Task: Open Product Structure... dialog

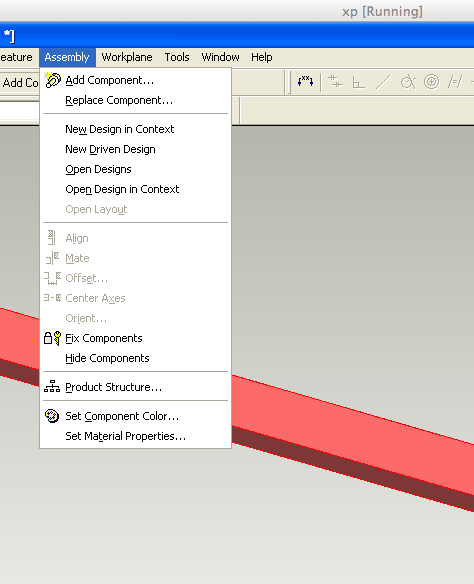Action: (136, 387)
